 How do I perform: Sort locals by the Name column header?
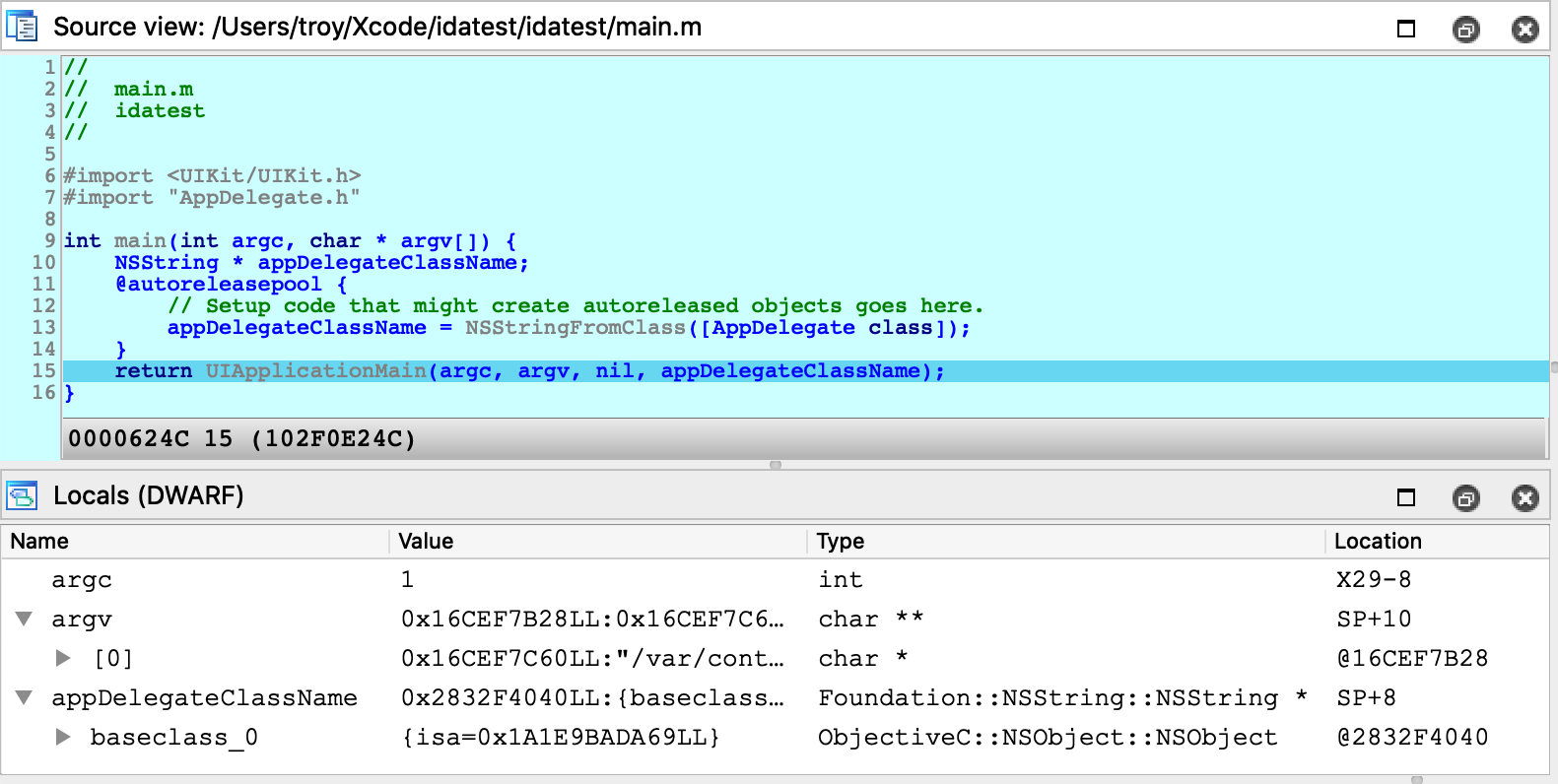coord(39,541)
